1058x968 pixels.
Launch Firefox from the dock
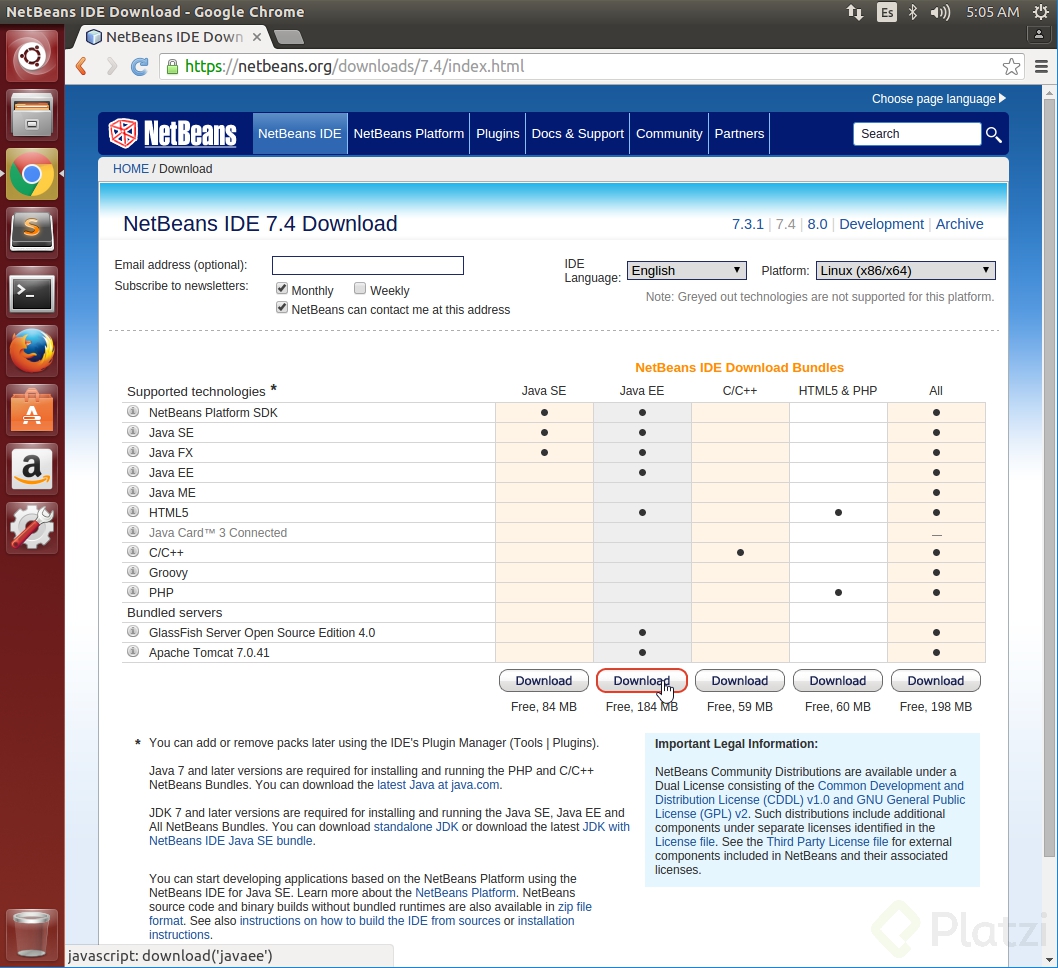[32, 351]
